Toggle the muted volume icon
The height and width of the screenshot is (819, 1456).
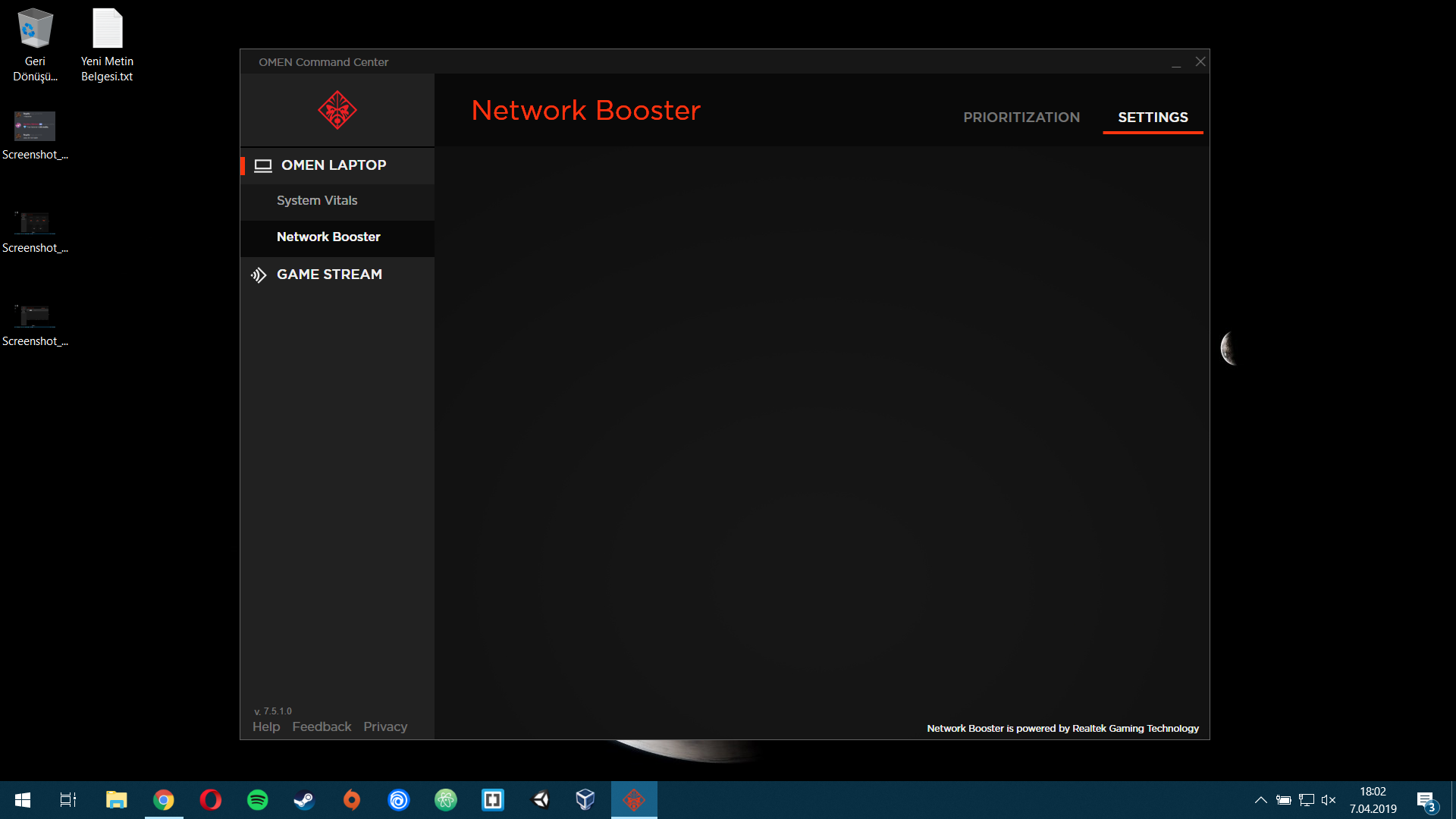(x=1329, y=800)
